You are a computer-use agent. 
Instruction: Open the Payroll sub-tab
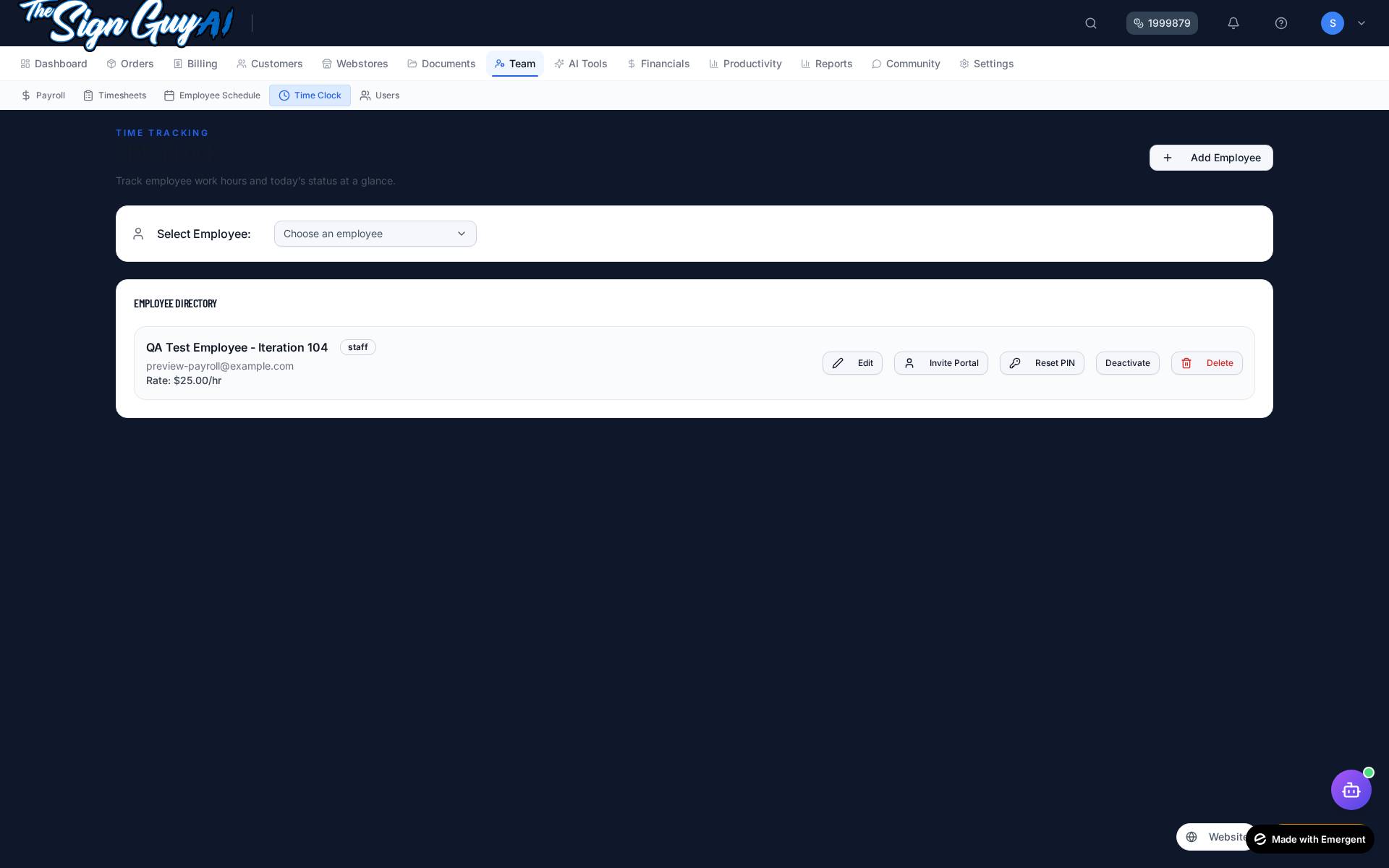coord(43,95)
